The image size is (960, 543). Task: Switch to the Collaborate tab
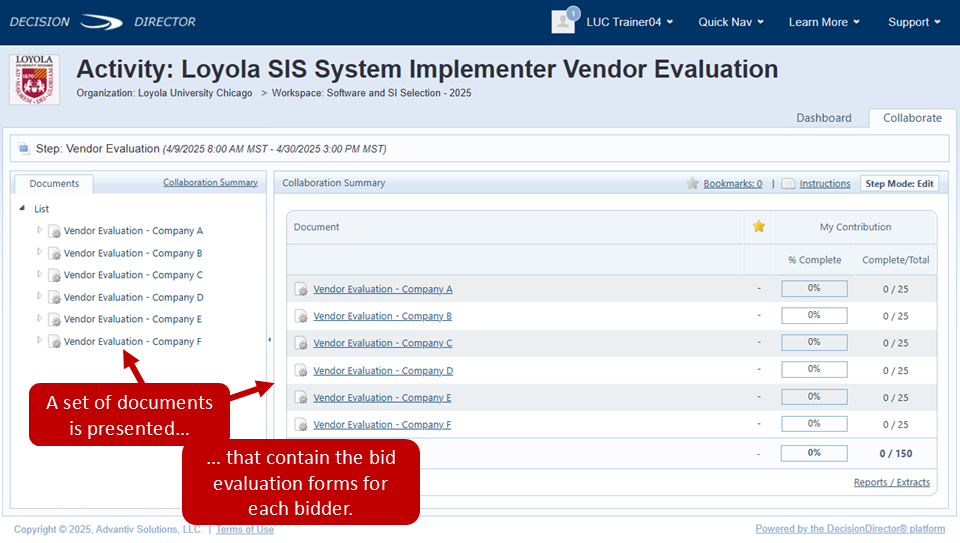tap(912, 118)
